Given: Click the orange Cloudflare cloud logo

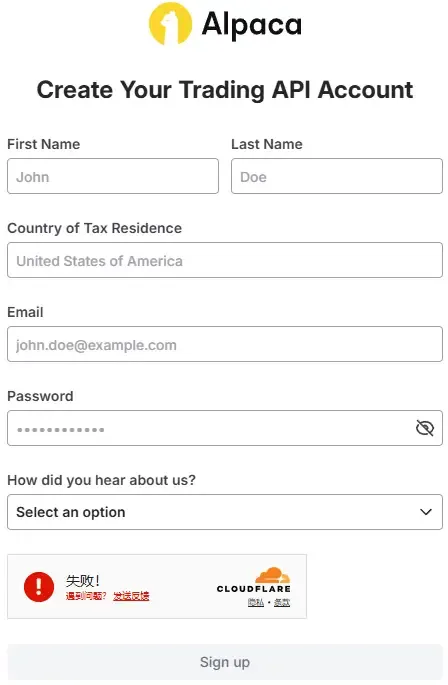Looking at the screenshot, I should (x=272, y=574).
